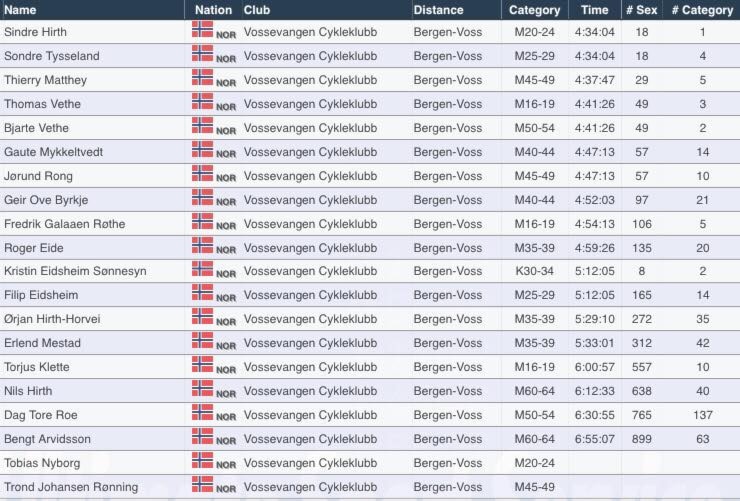Click the time 4:59:26
The image size is (740, 501).
[595, 248]
